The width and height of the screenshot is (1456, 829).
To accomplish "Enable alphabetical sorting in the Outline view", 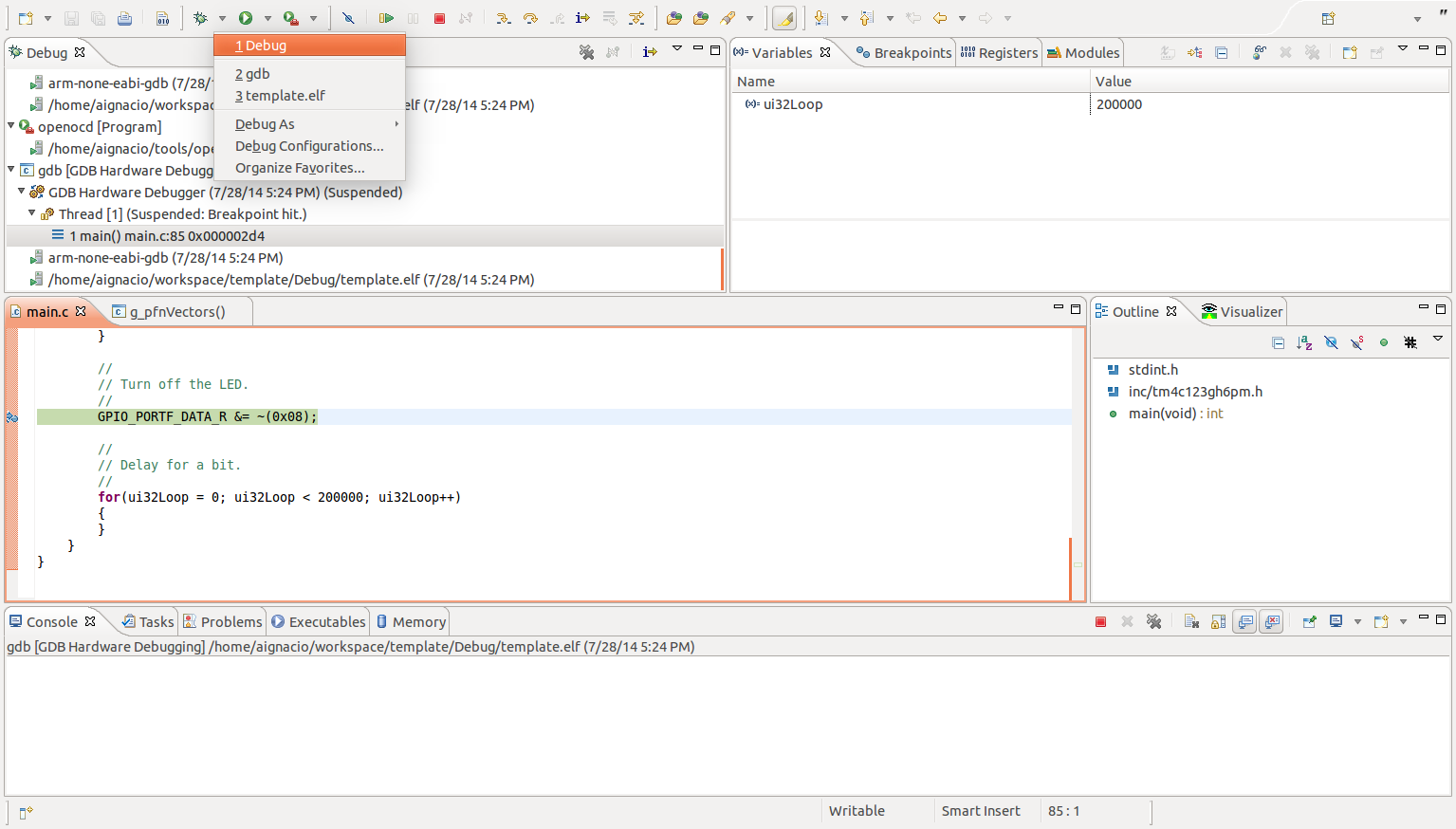I will 1304,341.
